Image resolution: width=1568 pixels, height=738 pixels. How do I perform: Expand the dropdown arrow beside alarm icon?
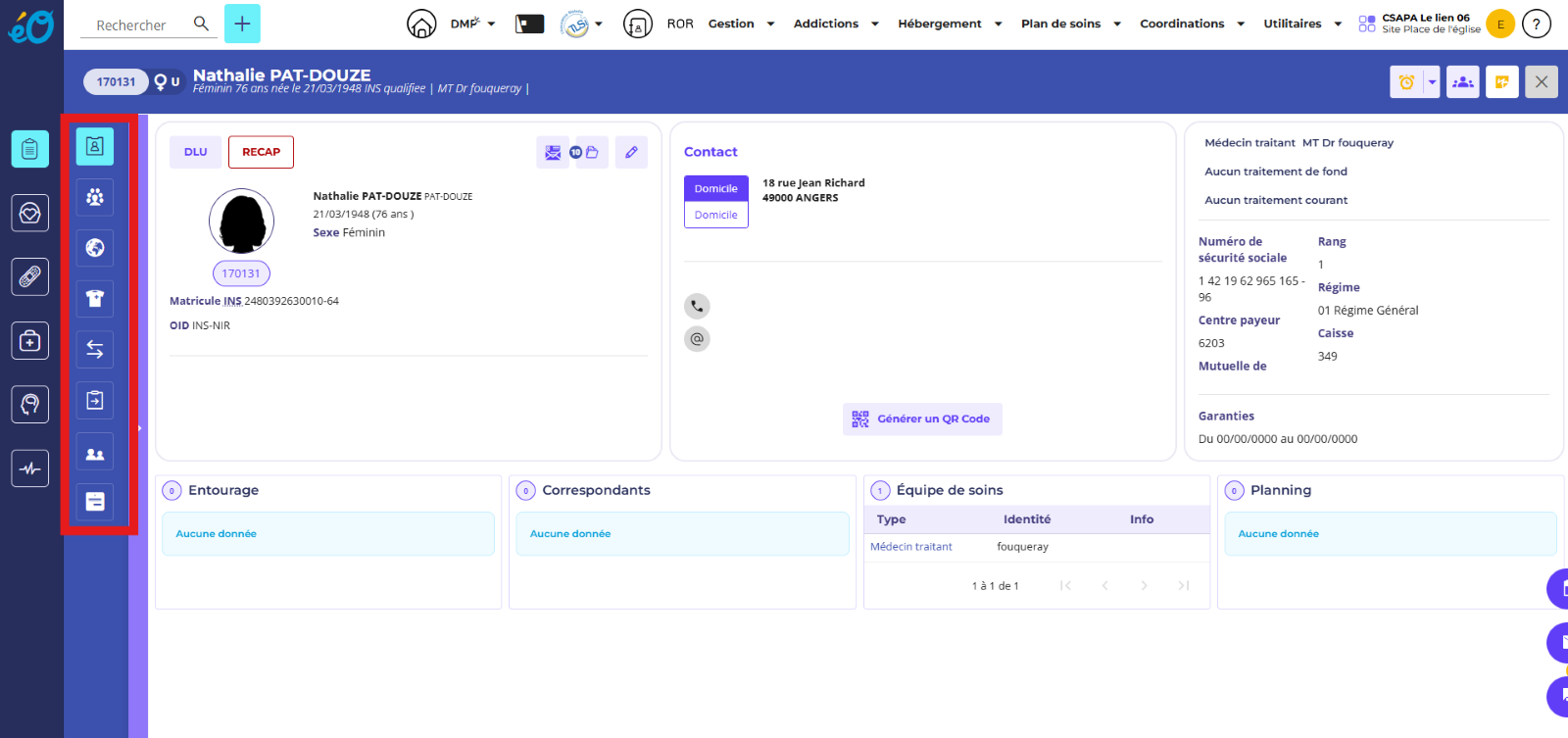coord(1432,82)
